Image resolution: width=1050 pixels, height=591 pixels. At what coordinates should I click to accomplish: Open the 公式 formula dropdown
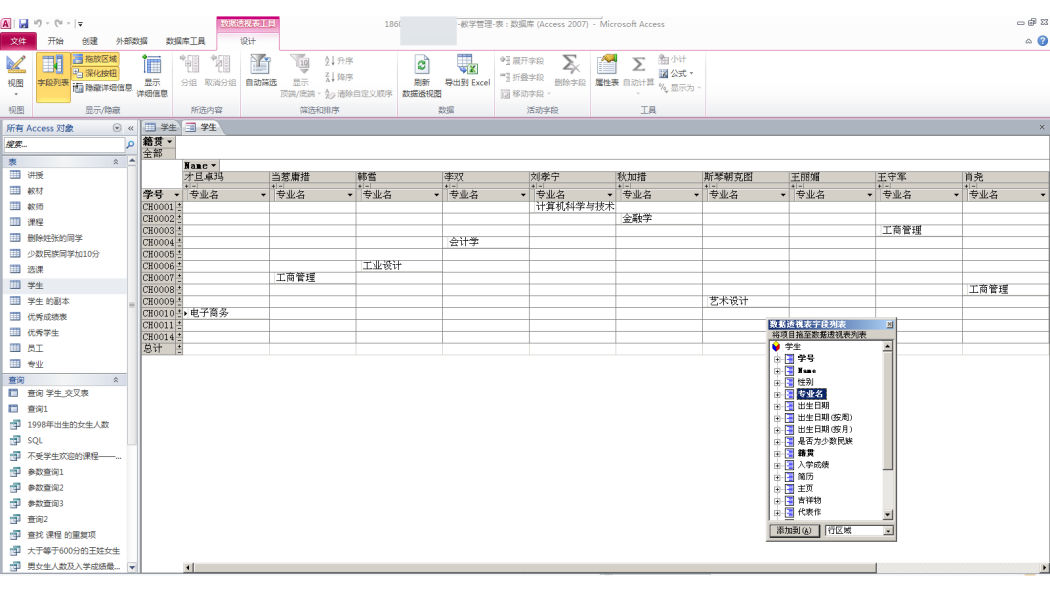point(676,73)
